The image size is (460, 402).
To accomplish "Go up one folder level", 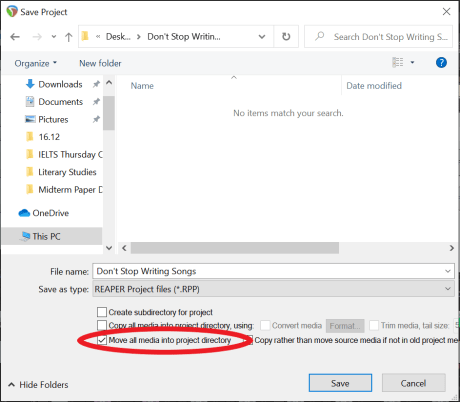I will coord(69,37).
